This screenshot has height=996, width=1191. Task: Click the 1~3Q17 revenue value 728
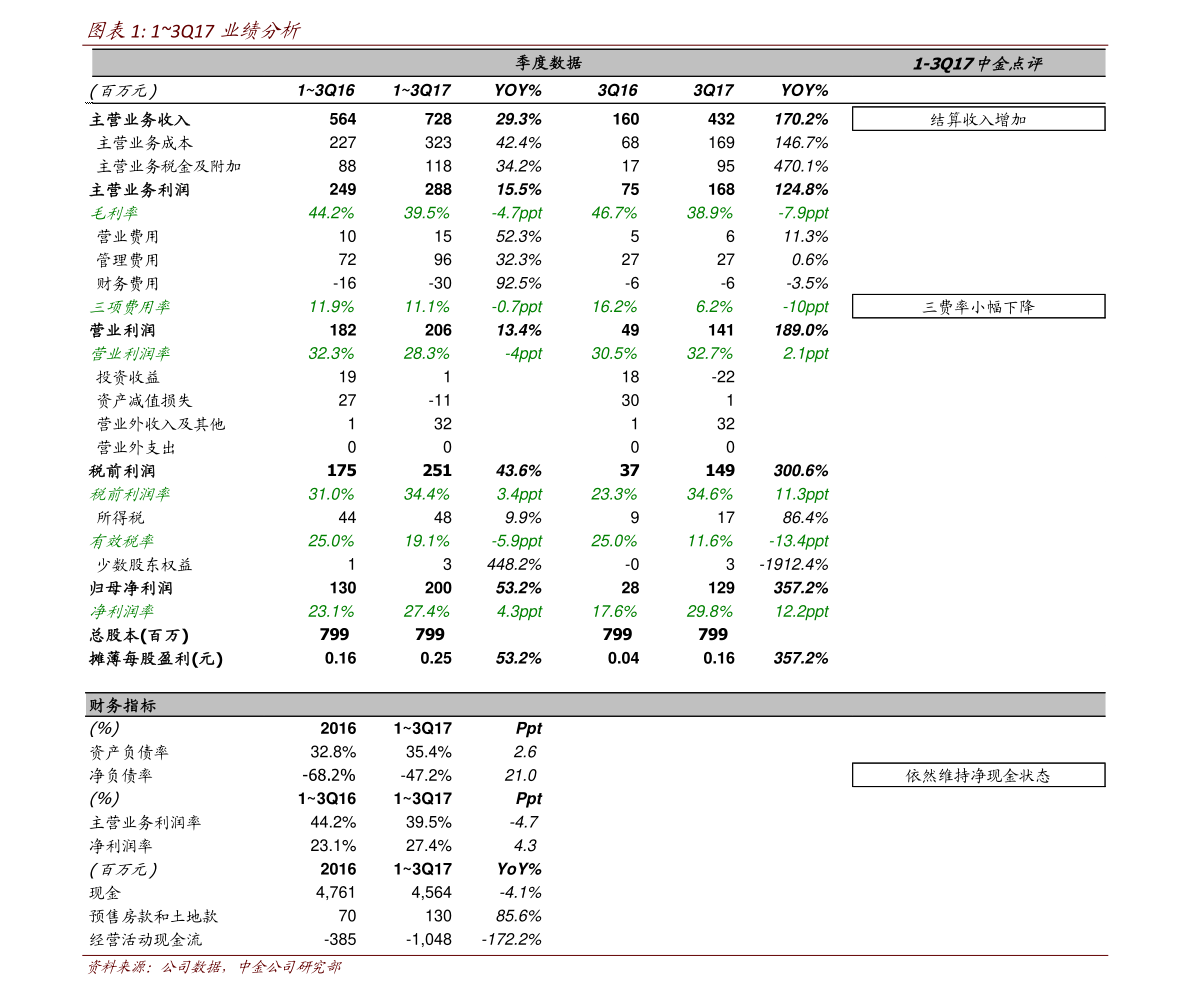point(438,119)
